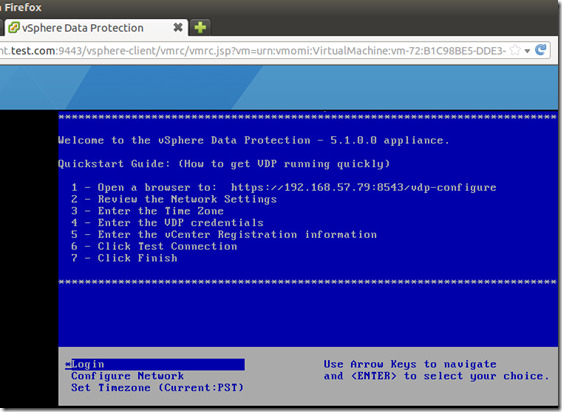The image size is (562, 412).
Task: Select Login menu entry in console
Action: [x=155, y=364]
